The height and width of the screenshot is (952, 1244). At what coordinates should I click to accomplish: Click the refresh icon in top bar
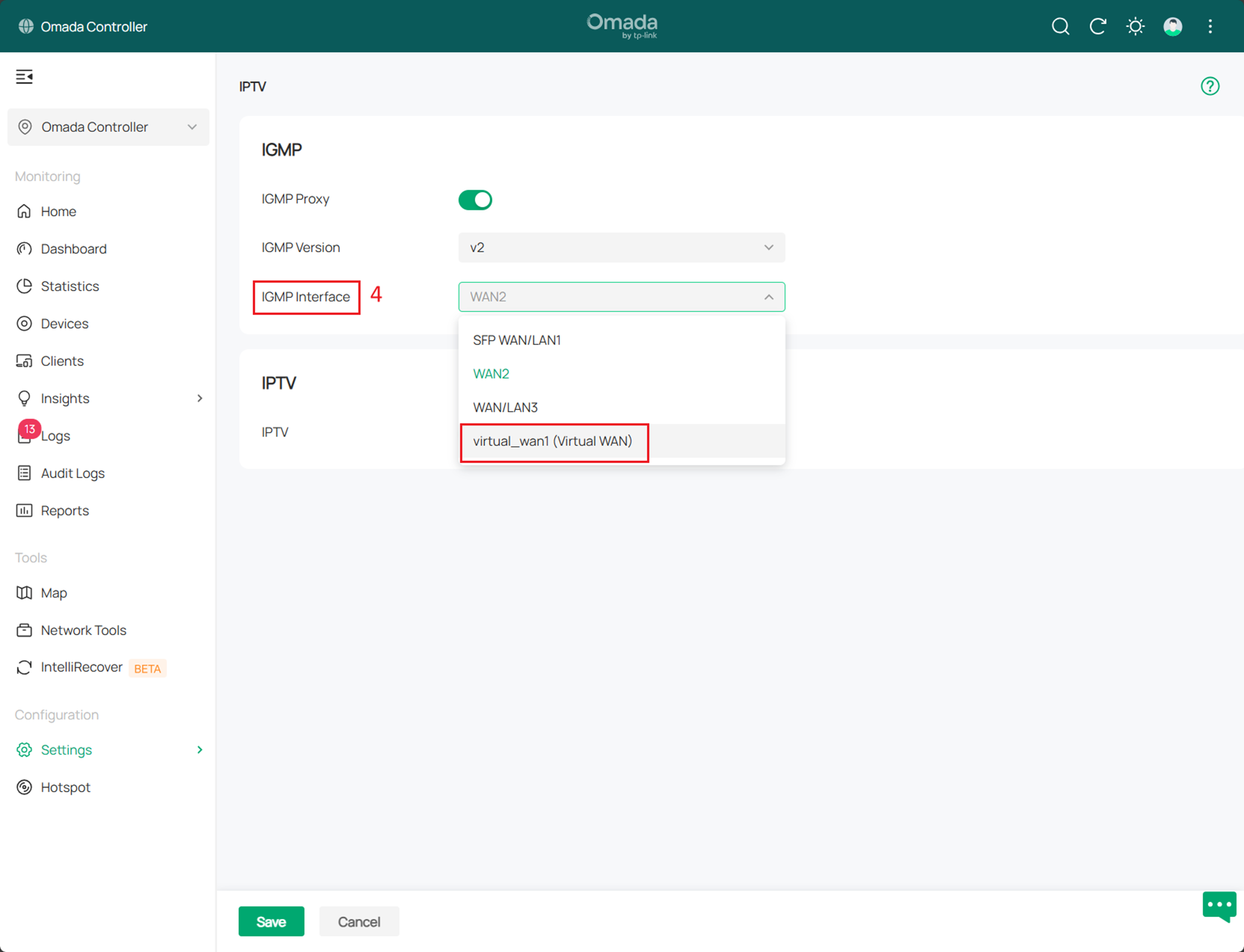pos(1098,27)
